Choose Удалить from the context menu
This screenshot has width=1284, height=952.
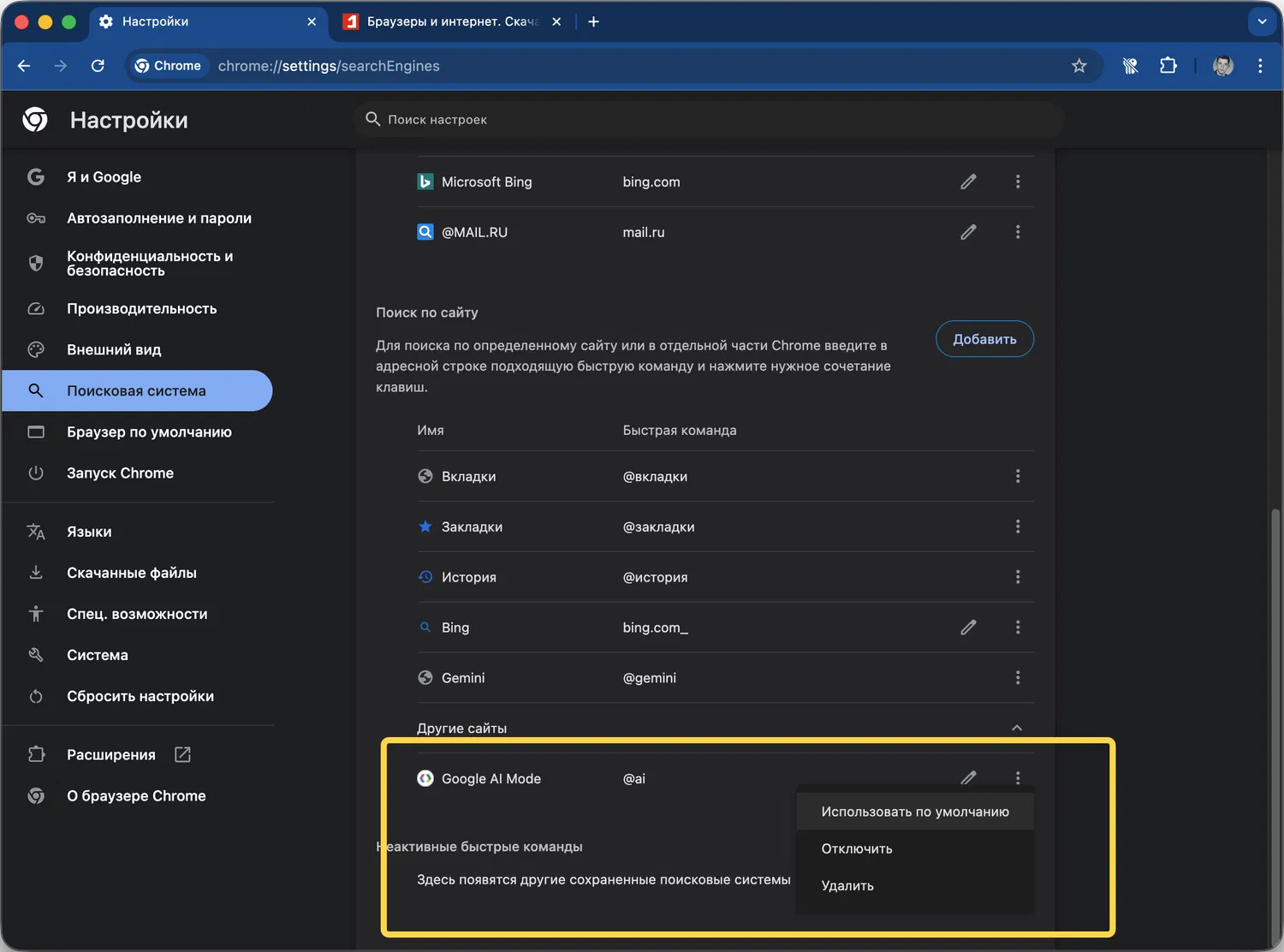pyautogui.click(x=847, y=885)
